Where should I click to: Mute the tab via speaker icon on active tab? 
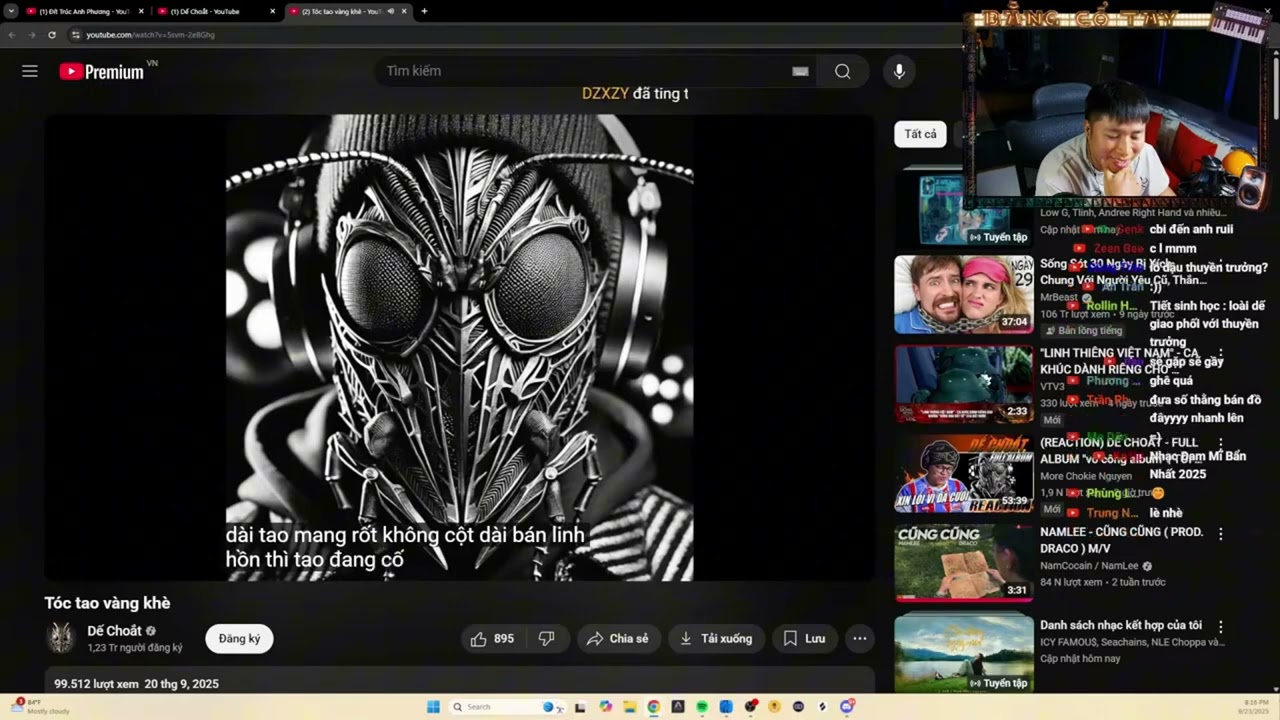(x=390, y=11)
